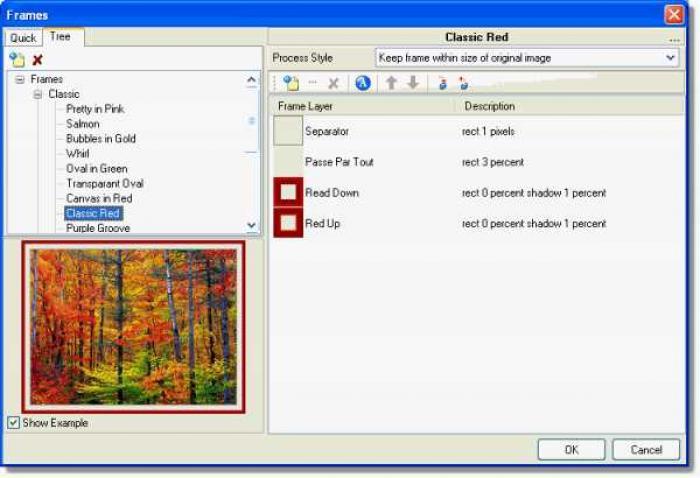700x478 pixels.
Task: Click the 'rect 3 percent' description
Action: (493, 162)
